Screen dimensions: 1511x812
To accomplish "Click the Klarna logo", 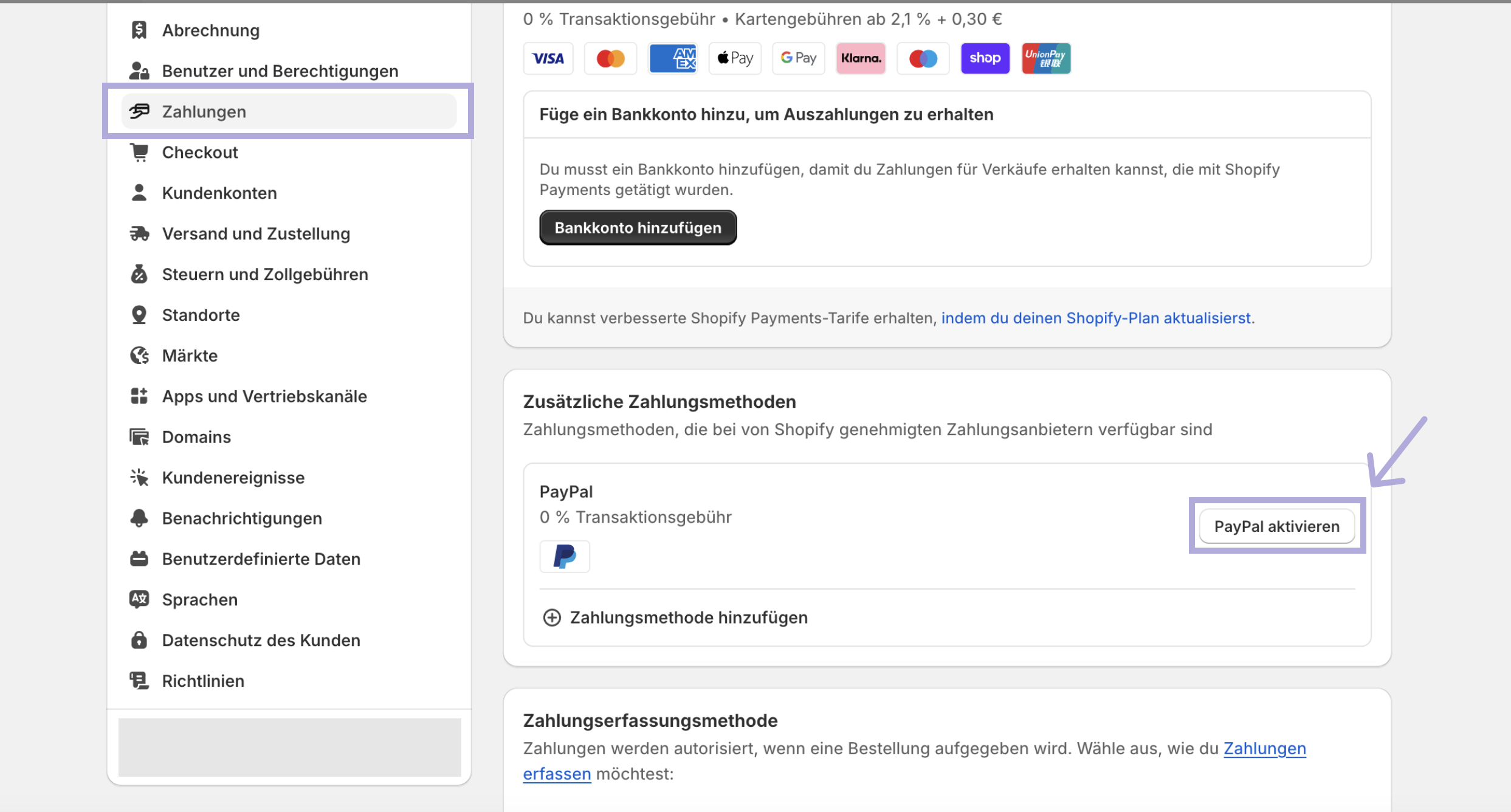I will (861, 58).
